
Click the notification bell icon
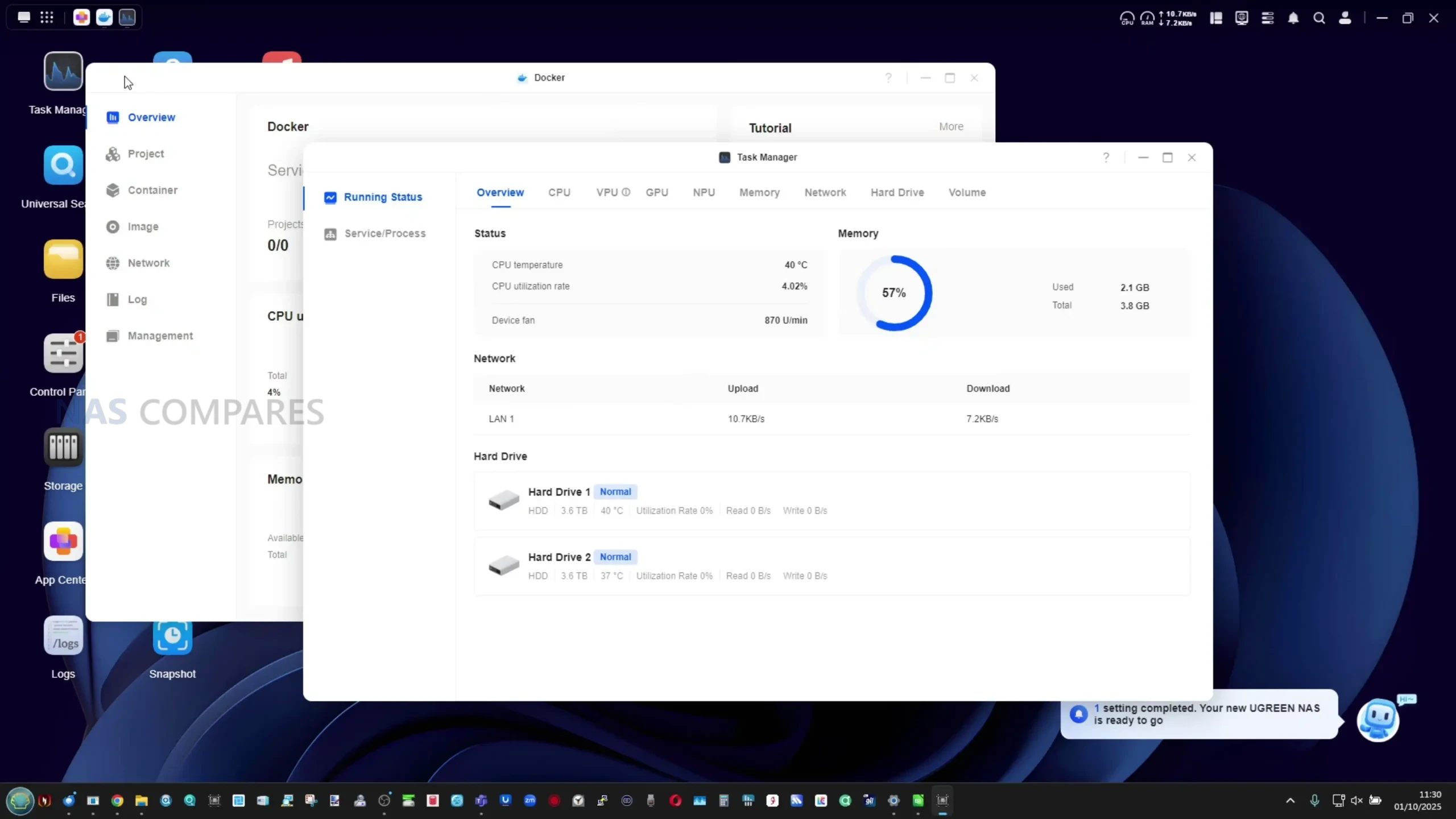1293,18
